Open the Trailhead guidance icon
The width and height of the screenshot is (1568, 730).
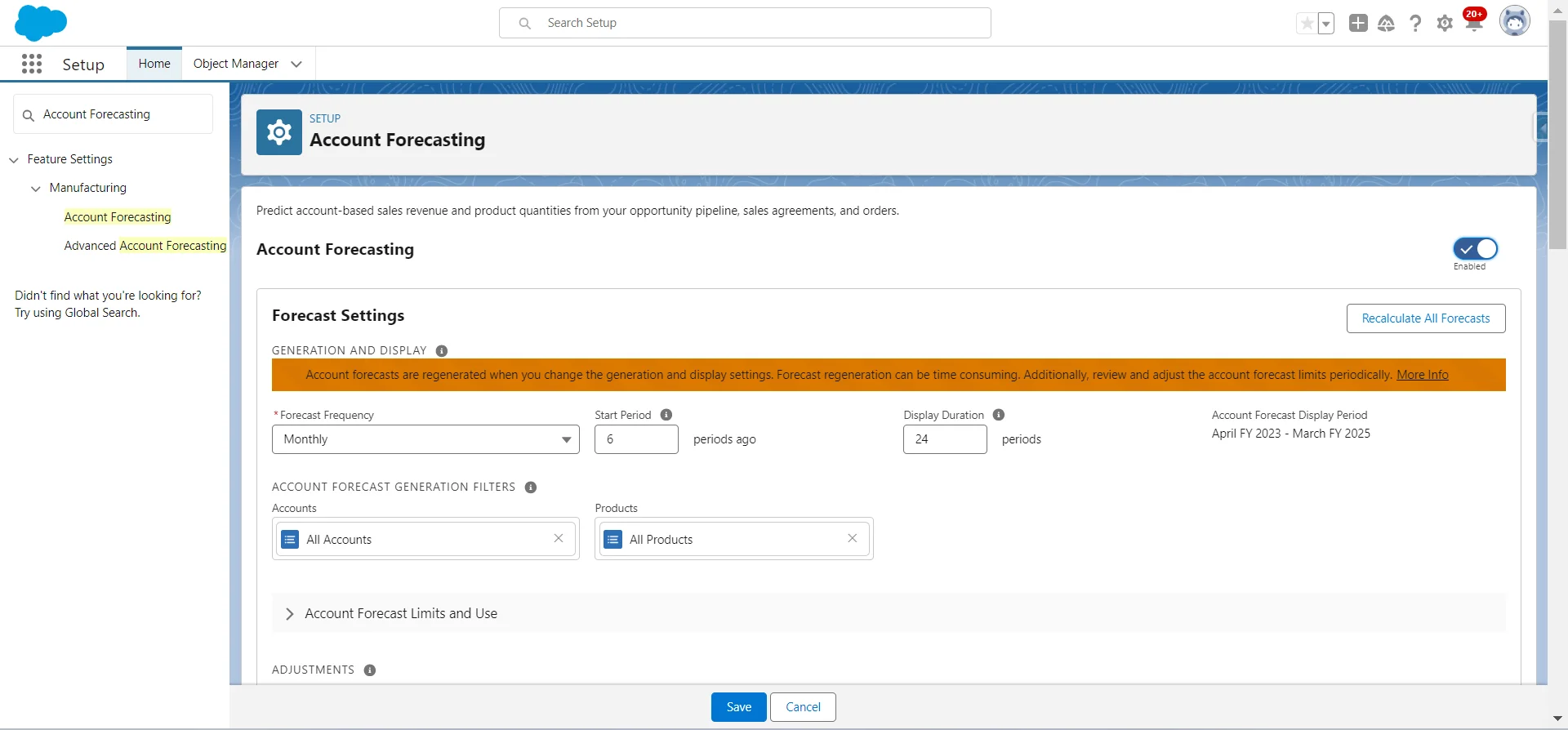1386,24
